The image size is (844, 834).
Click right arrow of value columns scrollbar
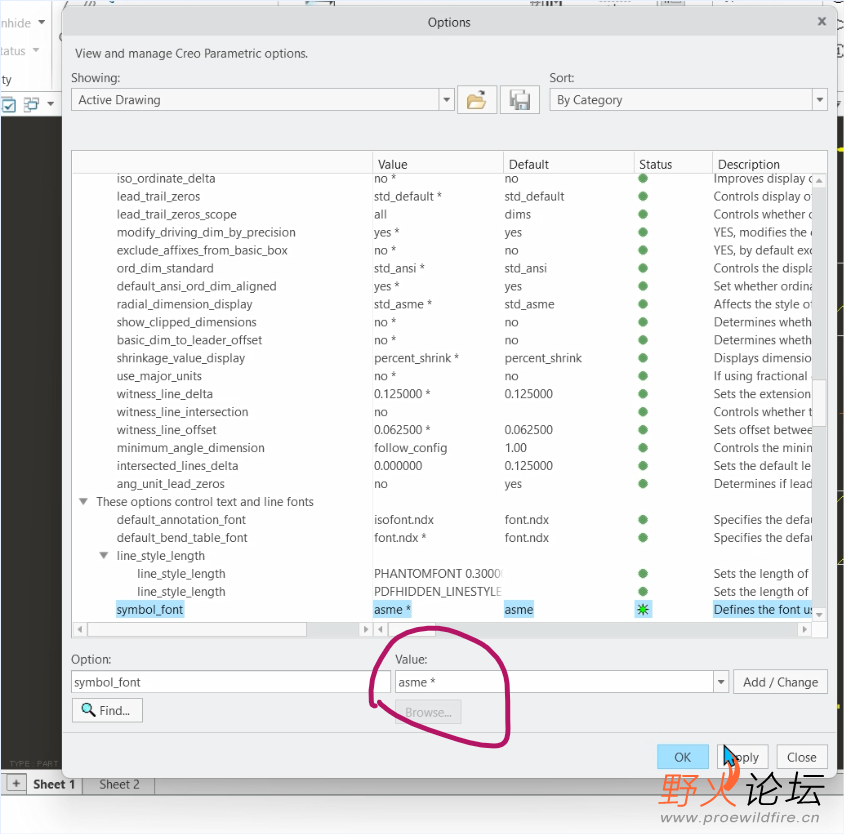(x=805, y=629)
